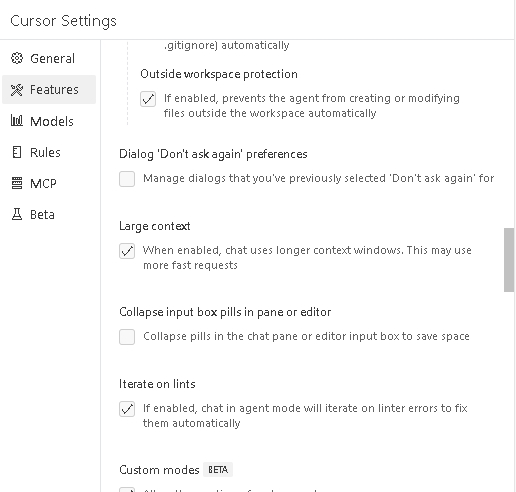
Task: Click the BETA badge next to Custom modes
Action: [218, 470]
